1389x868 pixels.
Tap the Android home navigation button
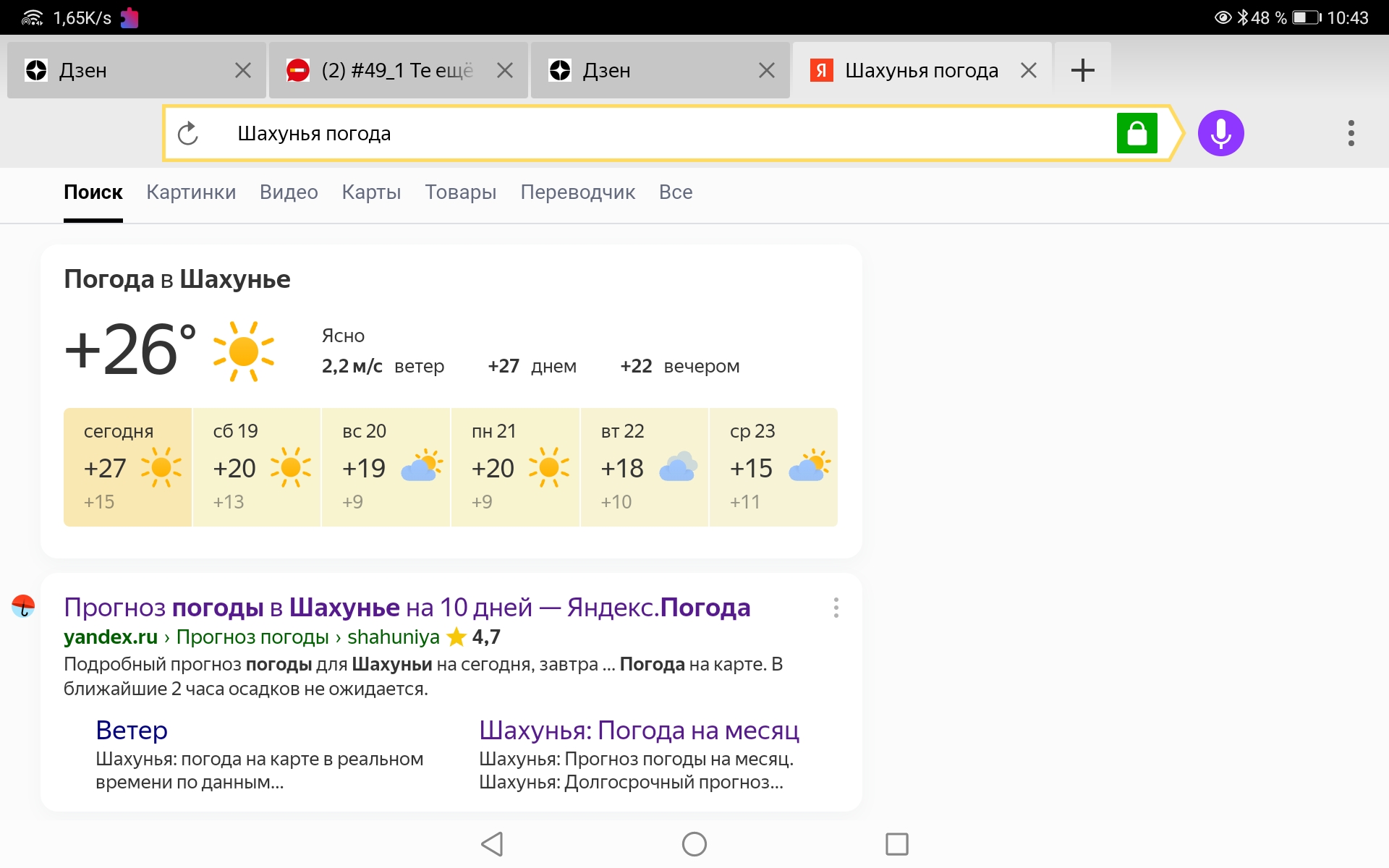pyautogui.click(x=694, y=843)
